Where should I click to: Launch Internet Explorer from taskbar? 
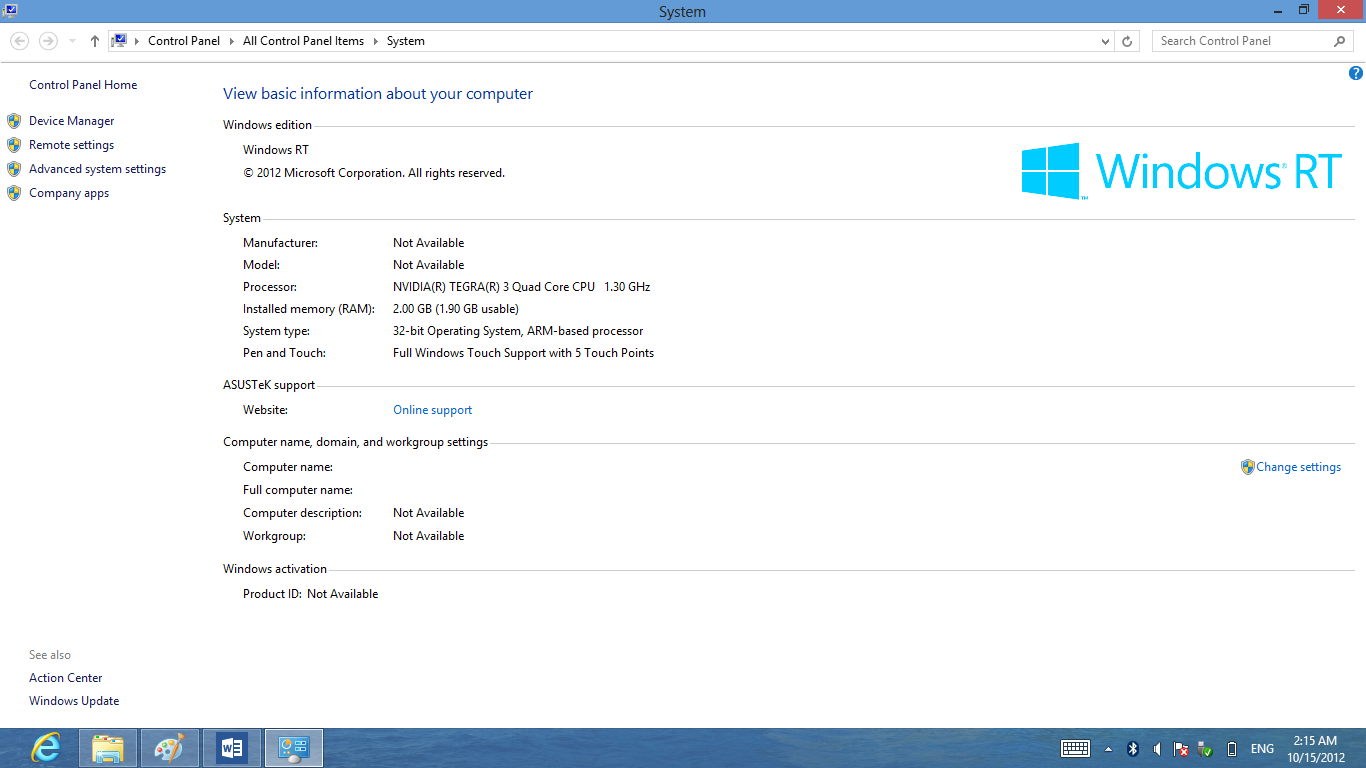[x=45, y=748]
